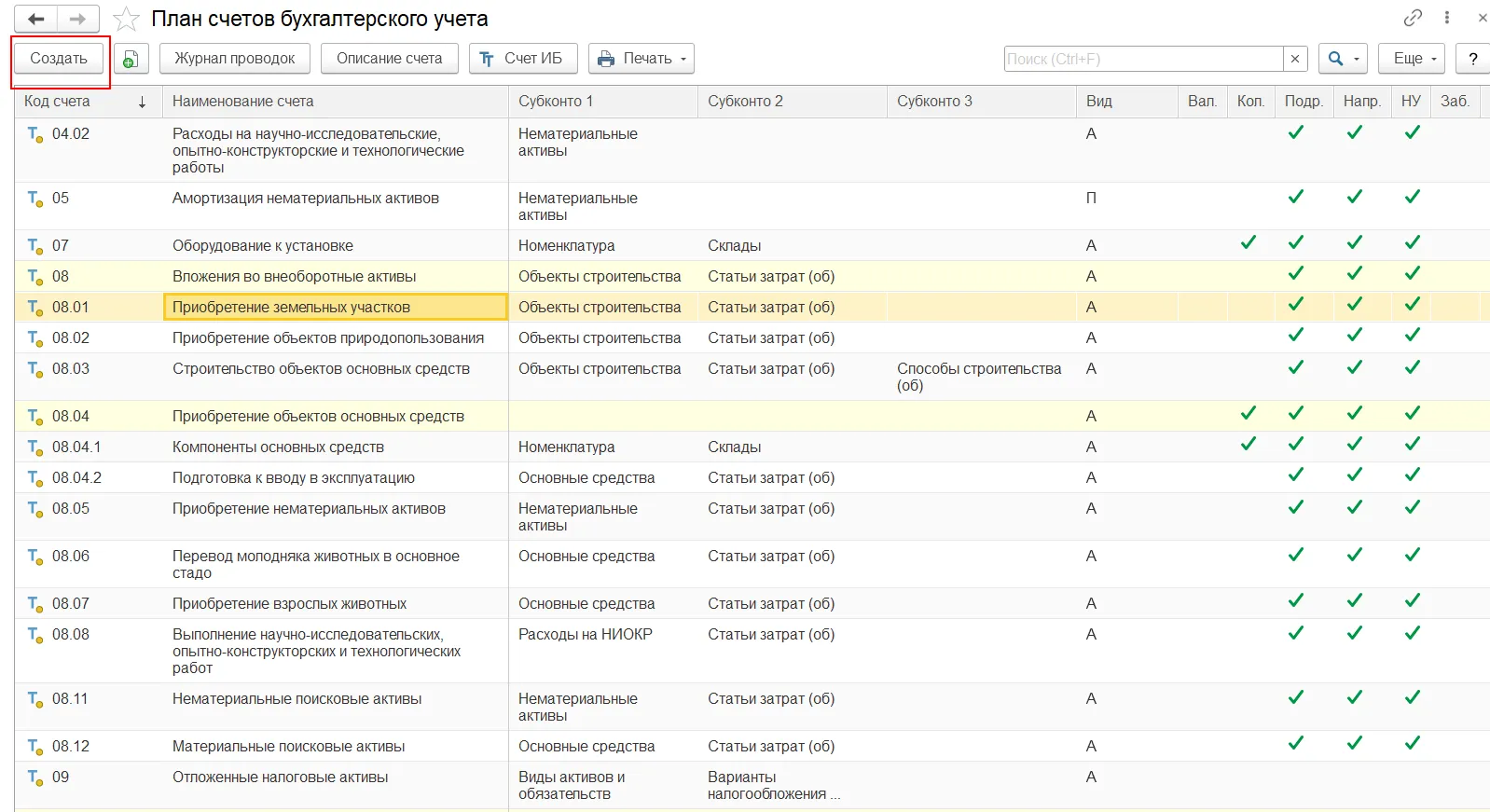Click the Напр. column header

(1362, 101)
